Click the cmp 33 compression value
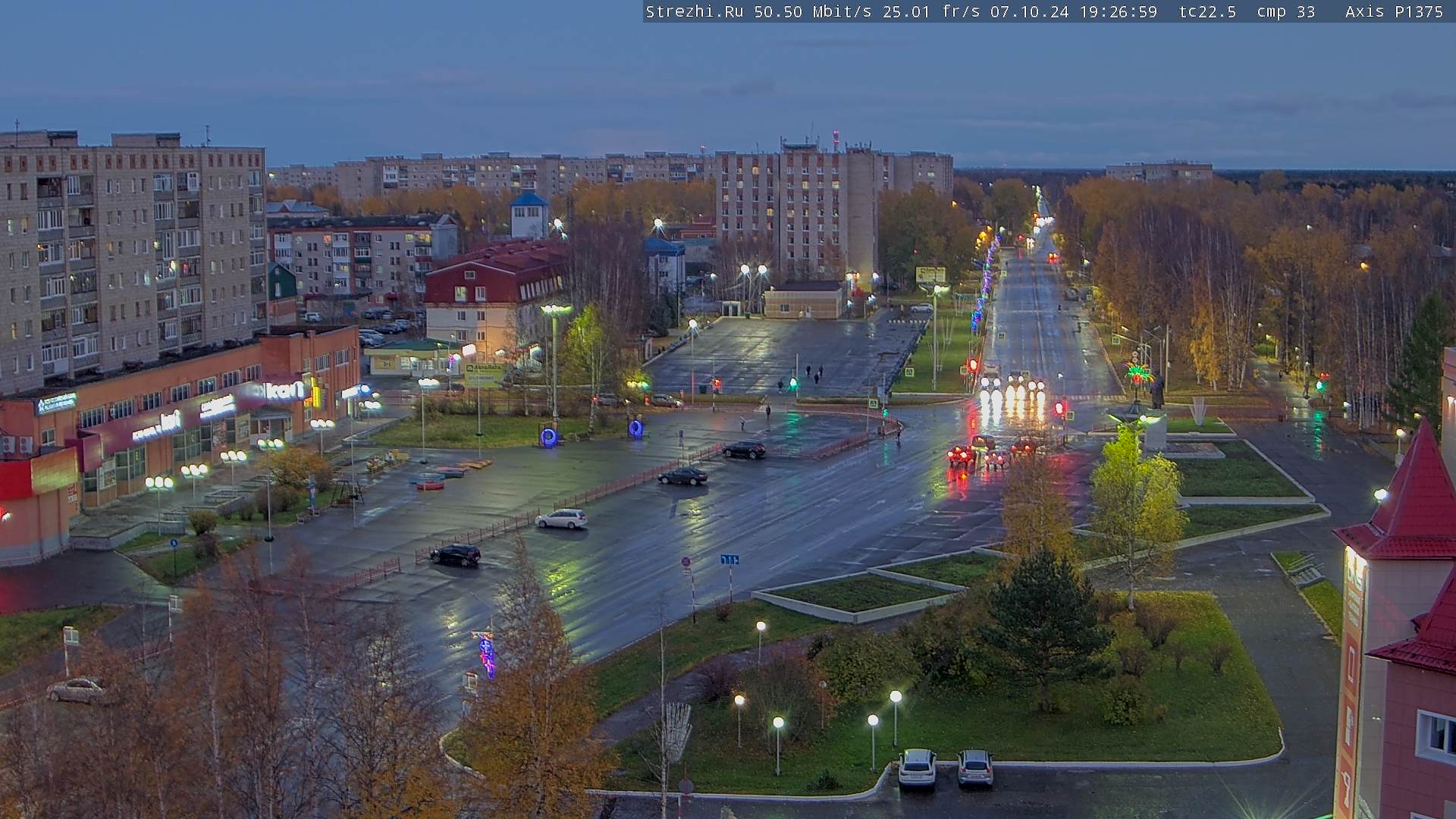Screen dimensions: 1456x819 (1286, 12)
